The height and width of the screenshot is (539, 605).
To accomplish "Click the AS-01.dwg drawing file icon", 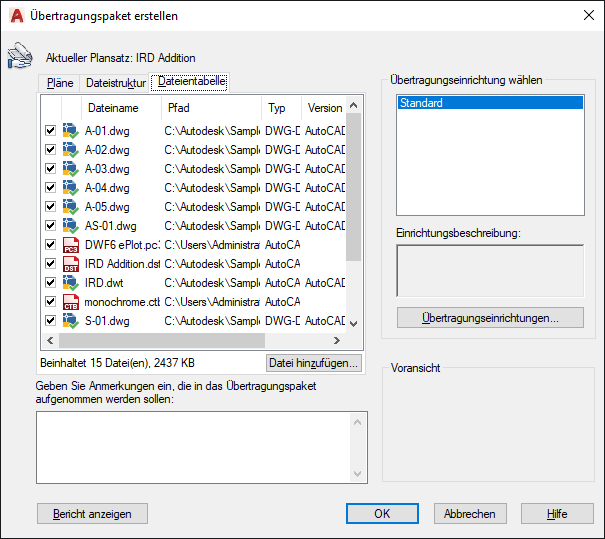I will [x=71, y=226].
